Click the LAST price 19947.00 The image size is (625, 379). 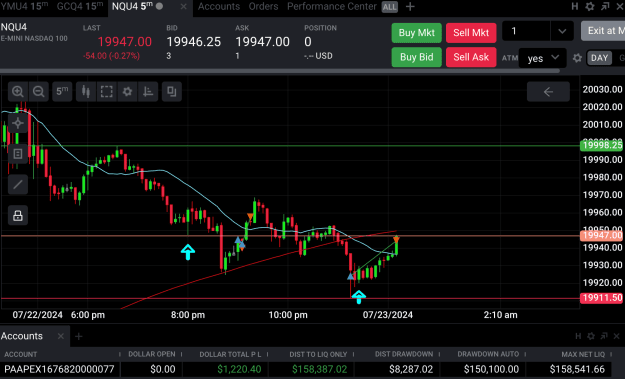click(124, 41)
